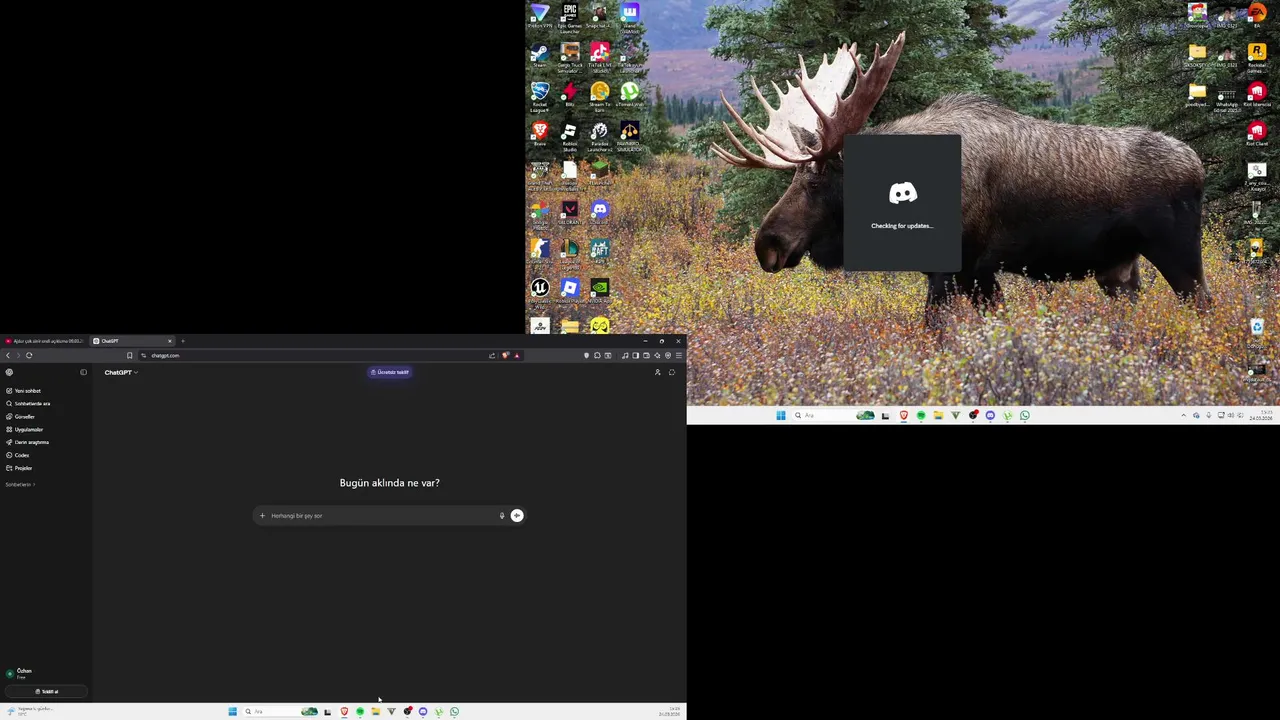Screen dimensions: 1280x720
Task: Click the profile/invite icon in the ChatGPT header
Action: click(x=657, y=372)
